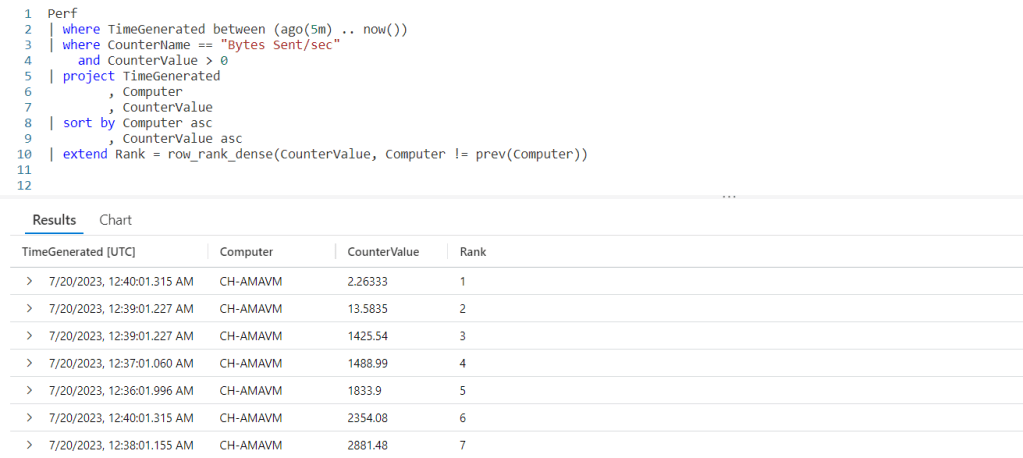Select the cell with value 1833.9
Screen dimensions: 1023x458
[365, 390]
